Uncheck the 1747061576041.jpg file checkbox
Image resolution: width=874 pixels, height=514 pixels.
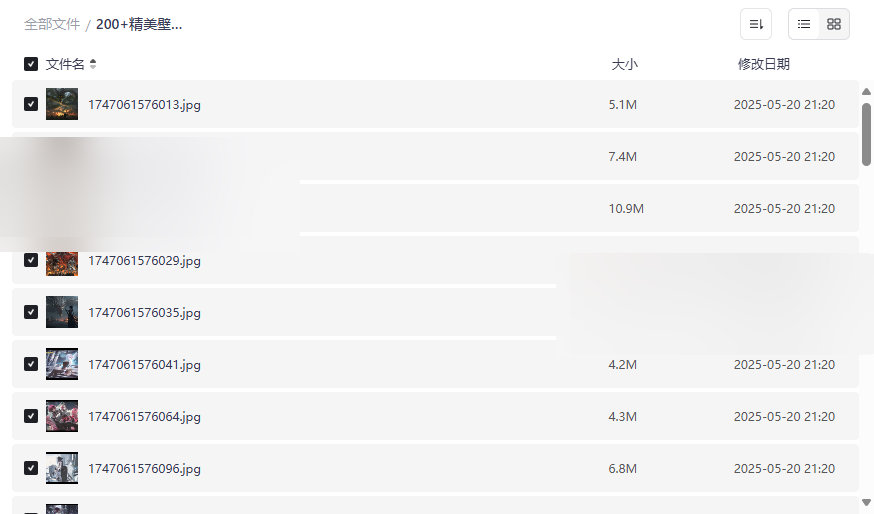(31, 364)
